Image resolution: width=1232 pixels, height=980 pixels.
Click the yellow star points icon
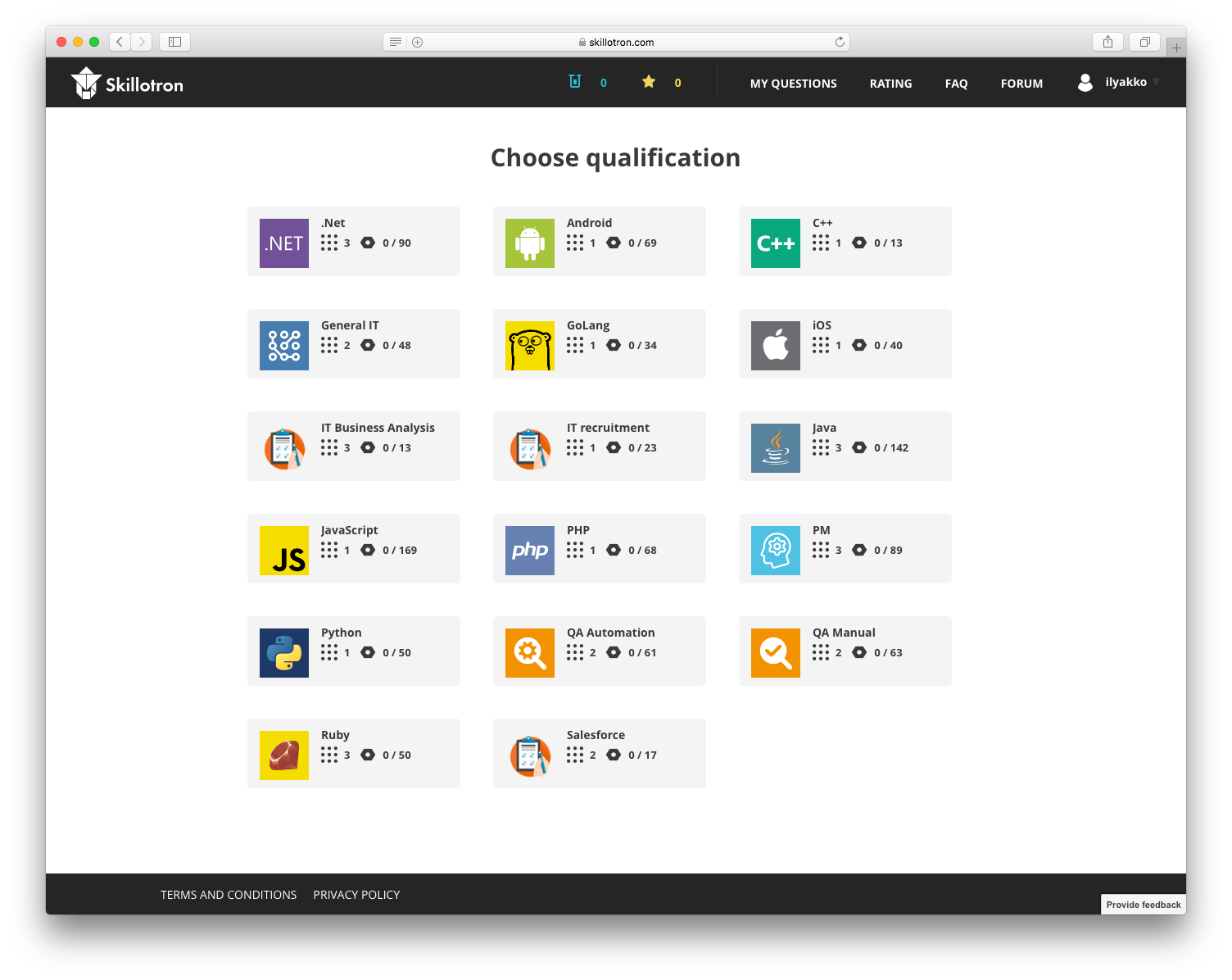[x=649, y=82]
